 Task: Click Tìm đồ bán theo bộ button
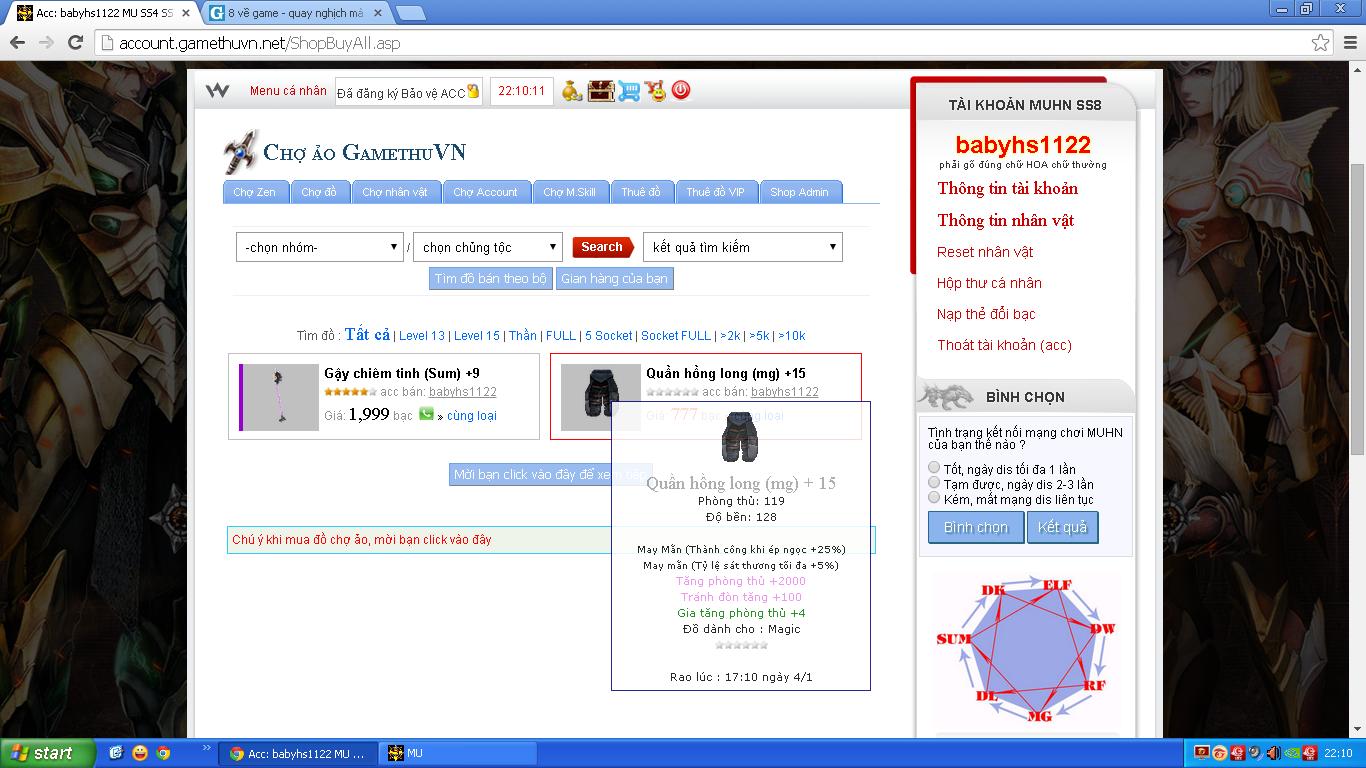[491, 279]
